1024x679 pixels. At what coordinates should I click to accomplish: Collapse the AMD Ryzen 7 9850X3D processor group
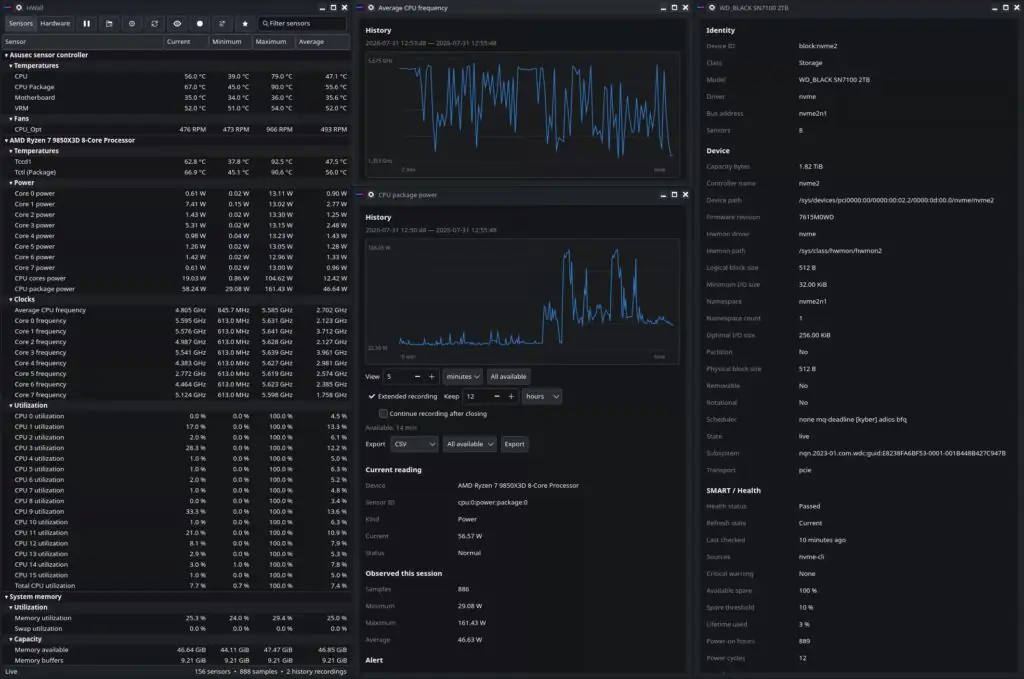[7, 140]
